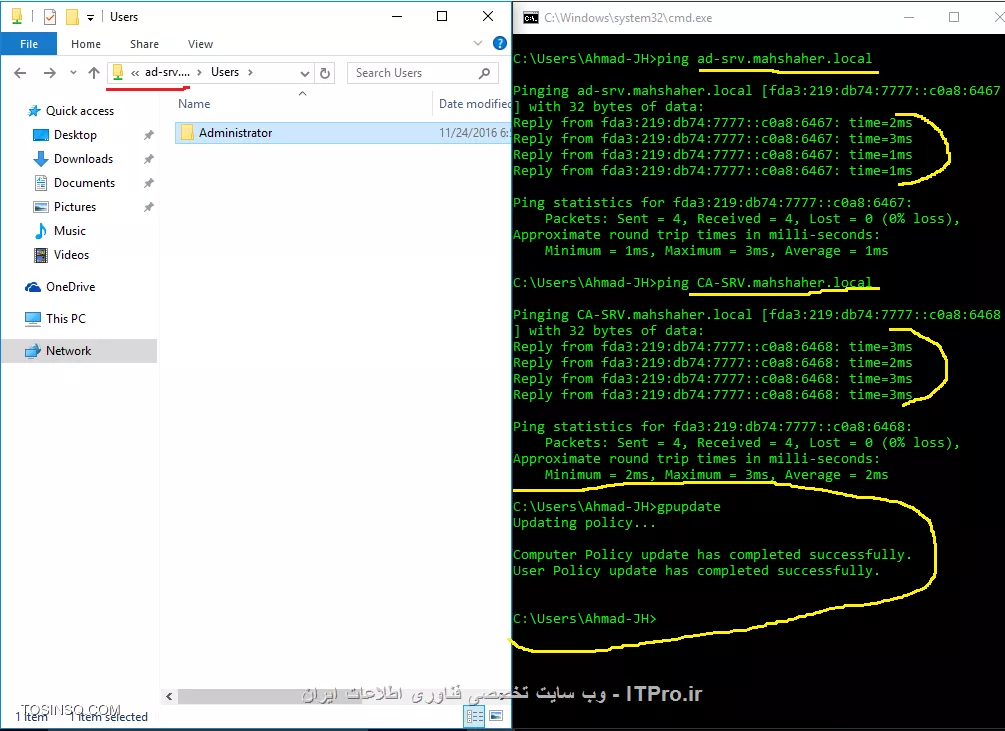Select the ad-srv segment in the address bar

pos(167,72)
